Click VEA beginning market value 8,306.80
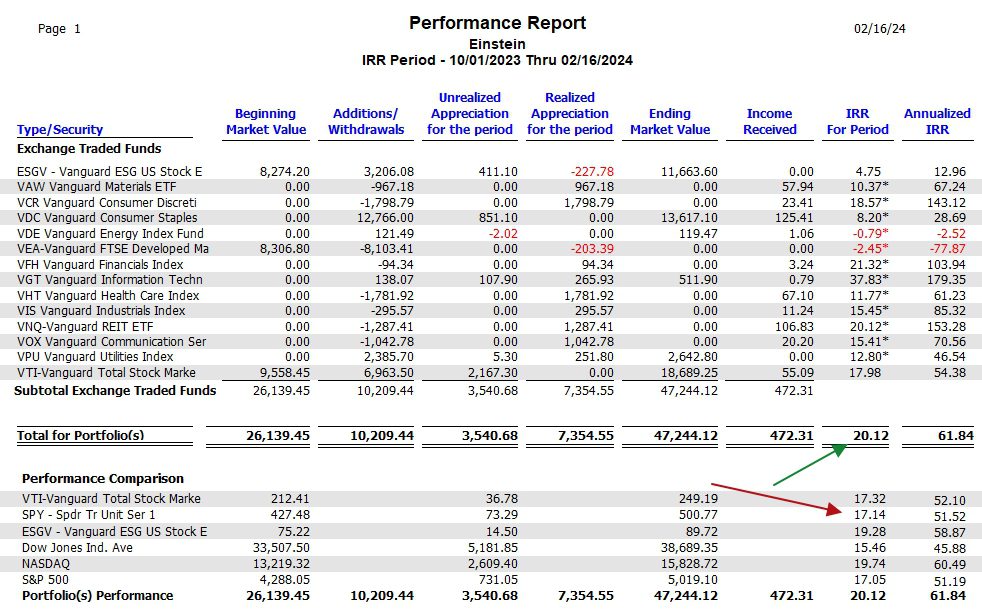The height and width of the screenshot is (610, 982). coord(284,249)
